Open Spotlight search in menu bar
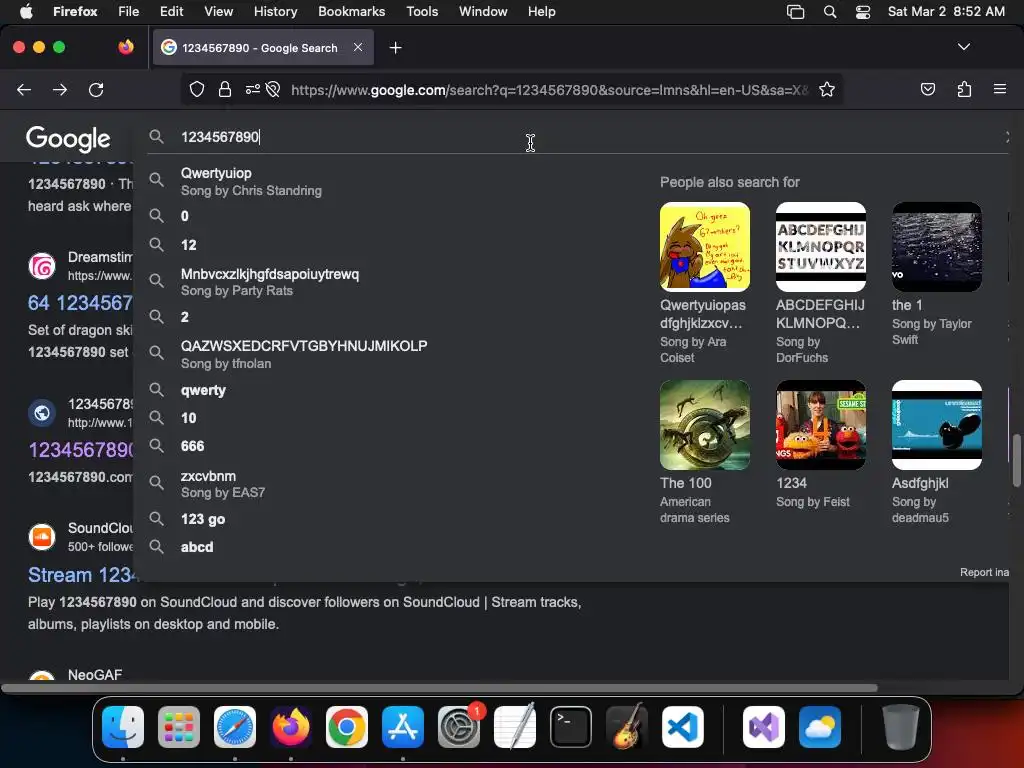 829,12
